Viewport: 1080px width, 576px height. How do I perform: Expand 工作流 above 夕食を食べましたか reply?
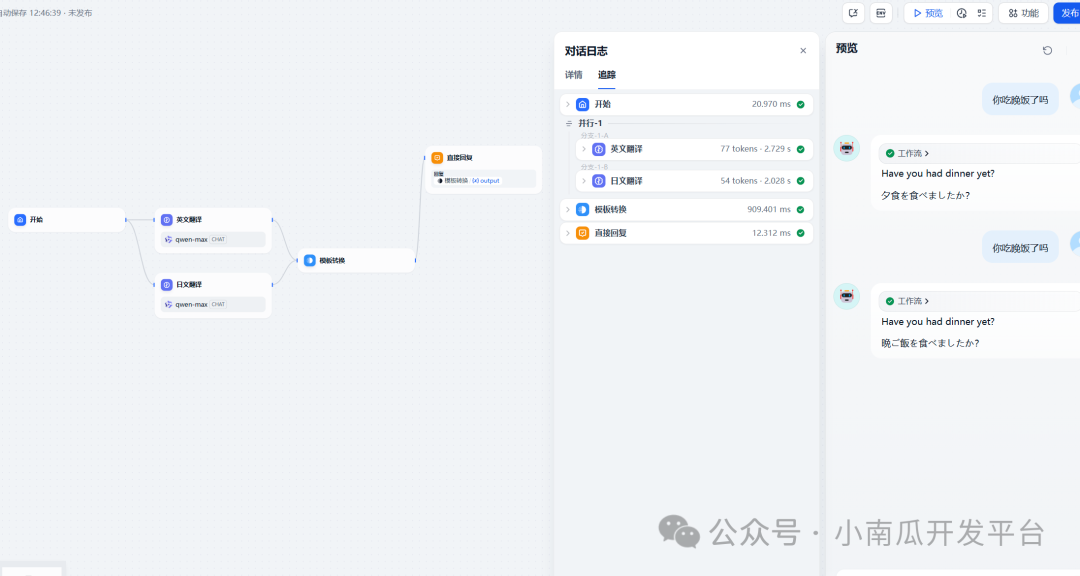pos(907,153)
